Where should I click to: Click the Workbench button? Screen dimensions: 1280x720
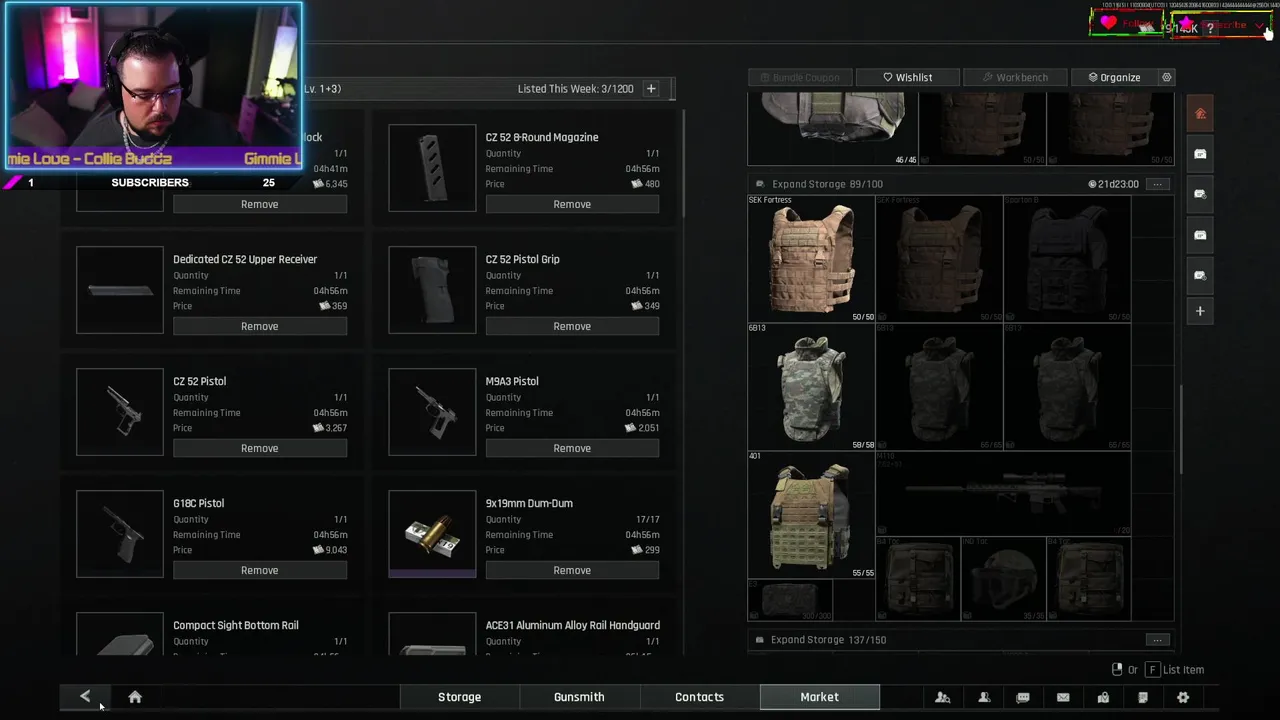[1015, 77]
